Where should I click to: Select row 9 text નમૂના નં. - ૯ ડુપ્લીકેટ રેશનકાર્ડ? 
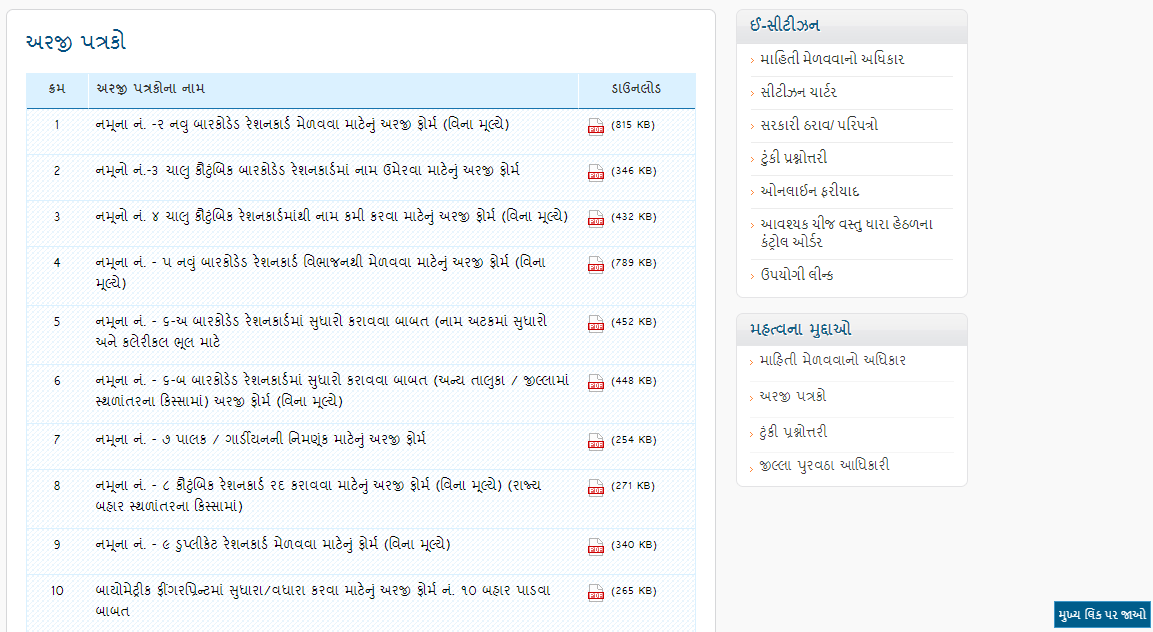coord(273,544)
